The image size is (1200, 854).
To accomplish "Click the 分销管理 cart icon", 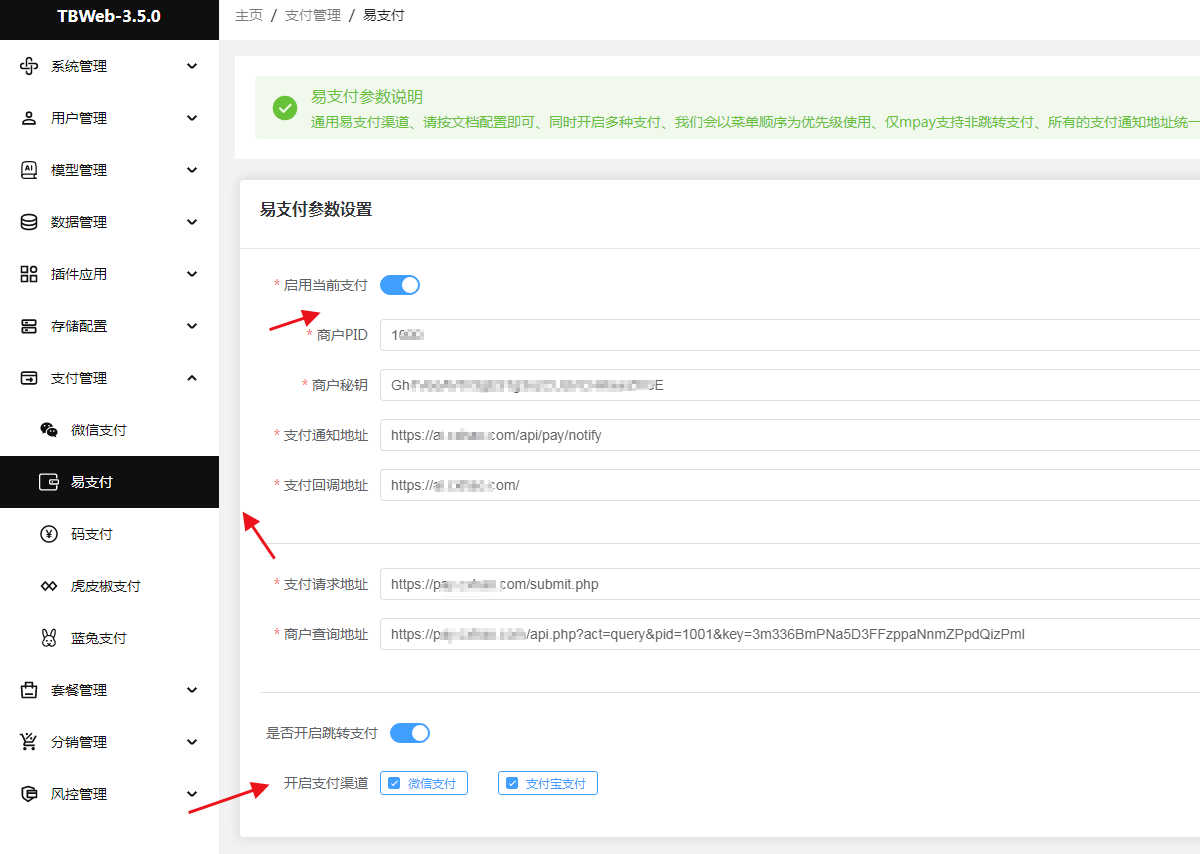I will pos(29,742).
